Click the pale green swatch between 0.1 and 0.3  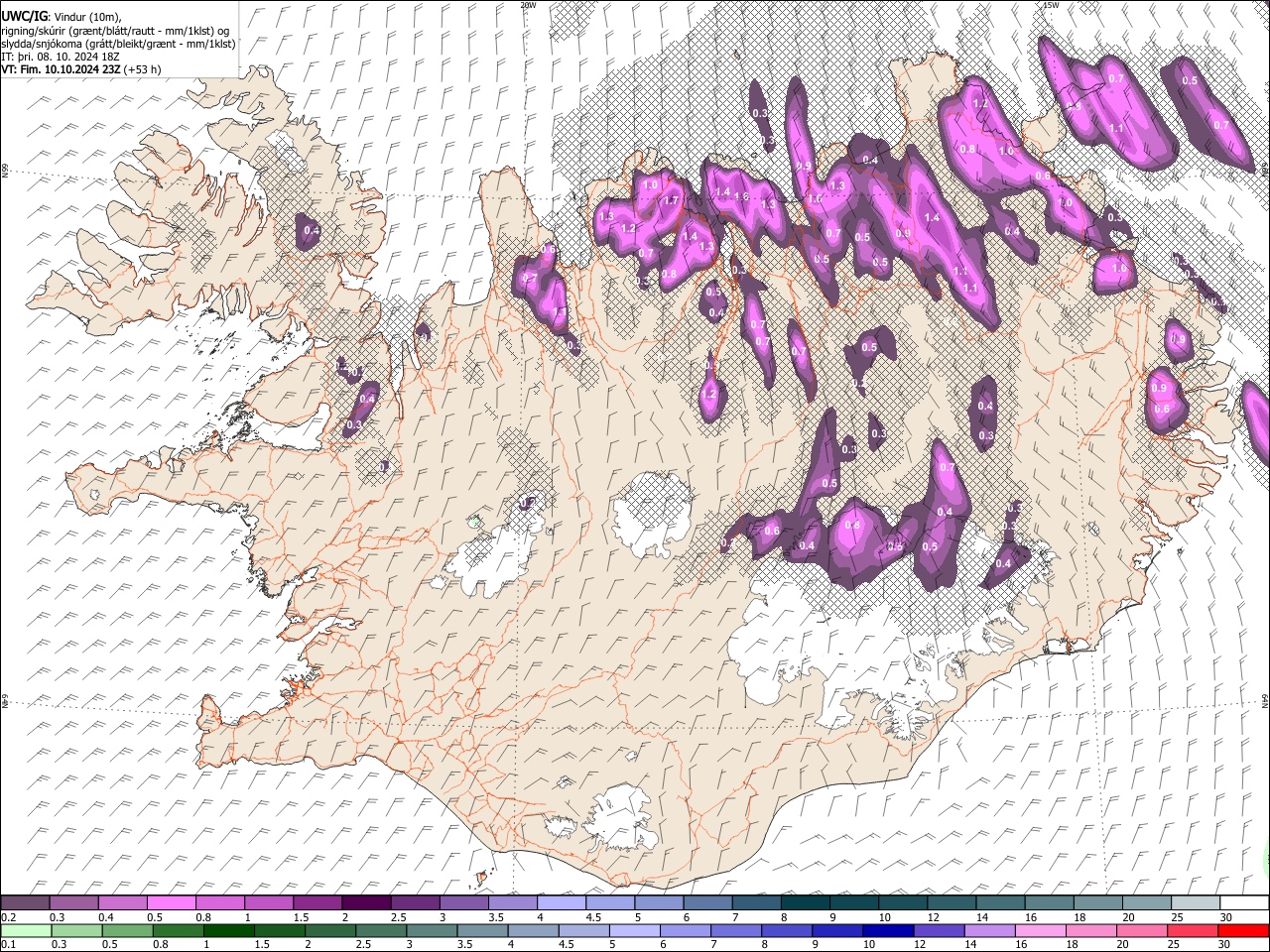[27, 930]
